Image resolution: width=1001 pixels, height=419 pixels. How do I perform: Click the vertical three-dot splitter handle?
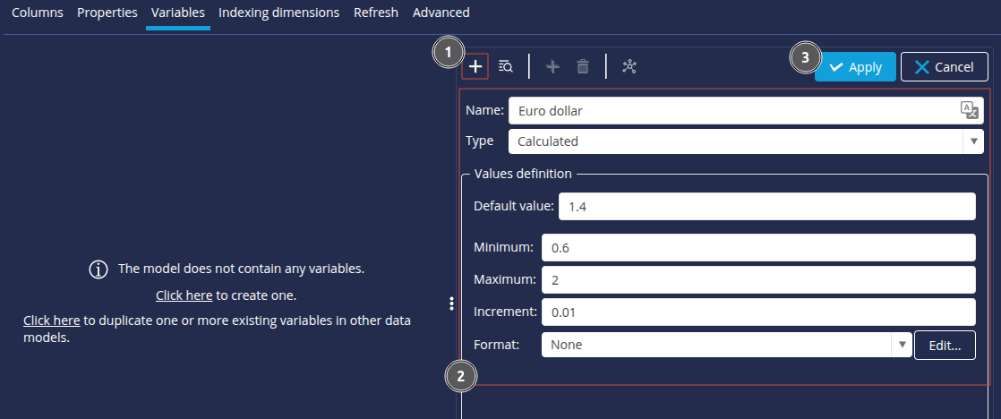[452, 303]
